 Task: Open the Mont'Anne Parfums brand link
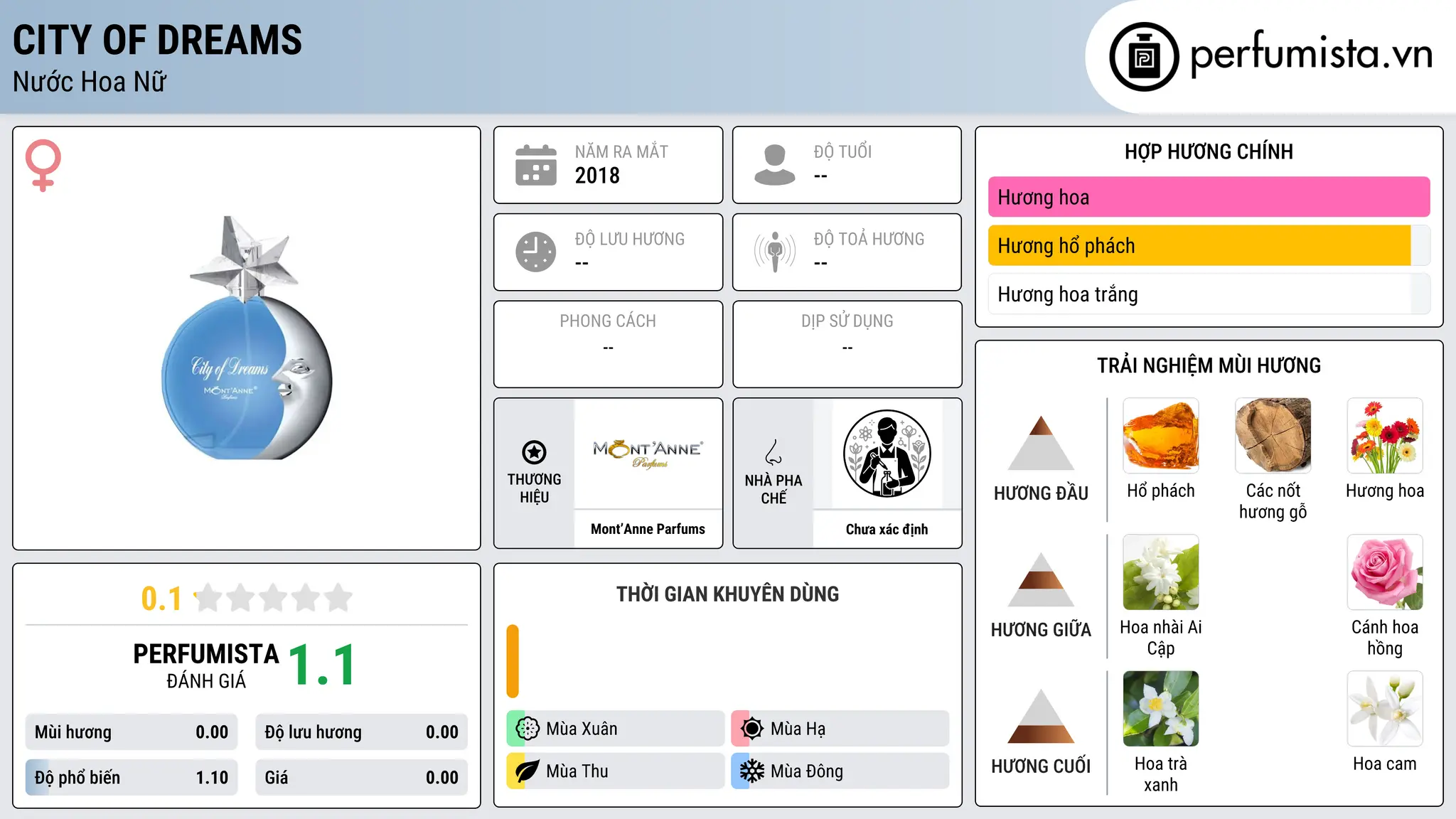648,529
